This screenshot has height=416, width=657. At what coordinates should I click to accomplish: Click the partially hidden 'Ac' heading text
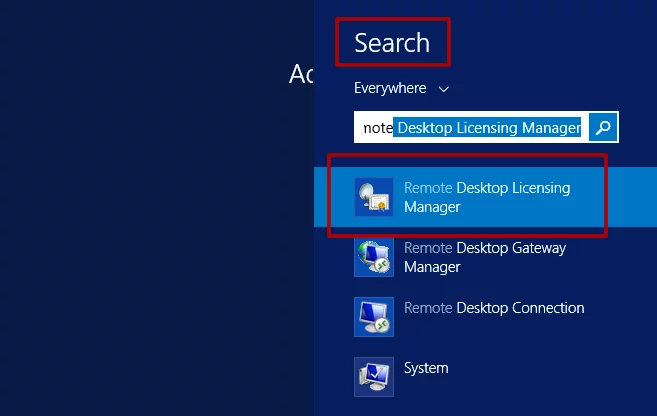(301, 73)
